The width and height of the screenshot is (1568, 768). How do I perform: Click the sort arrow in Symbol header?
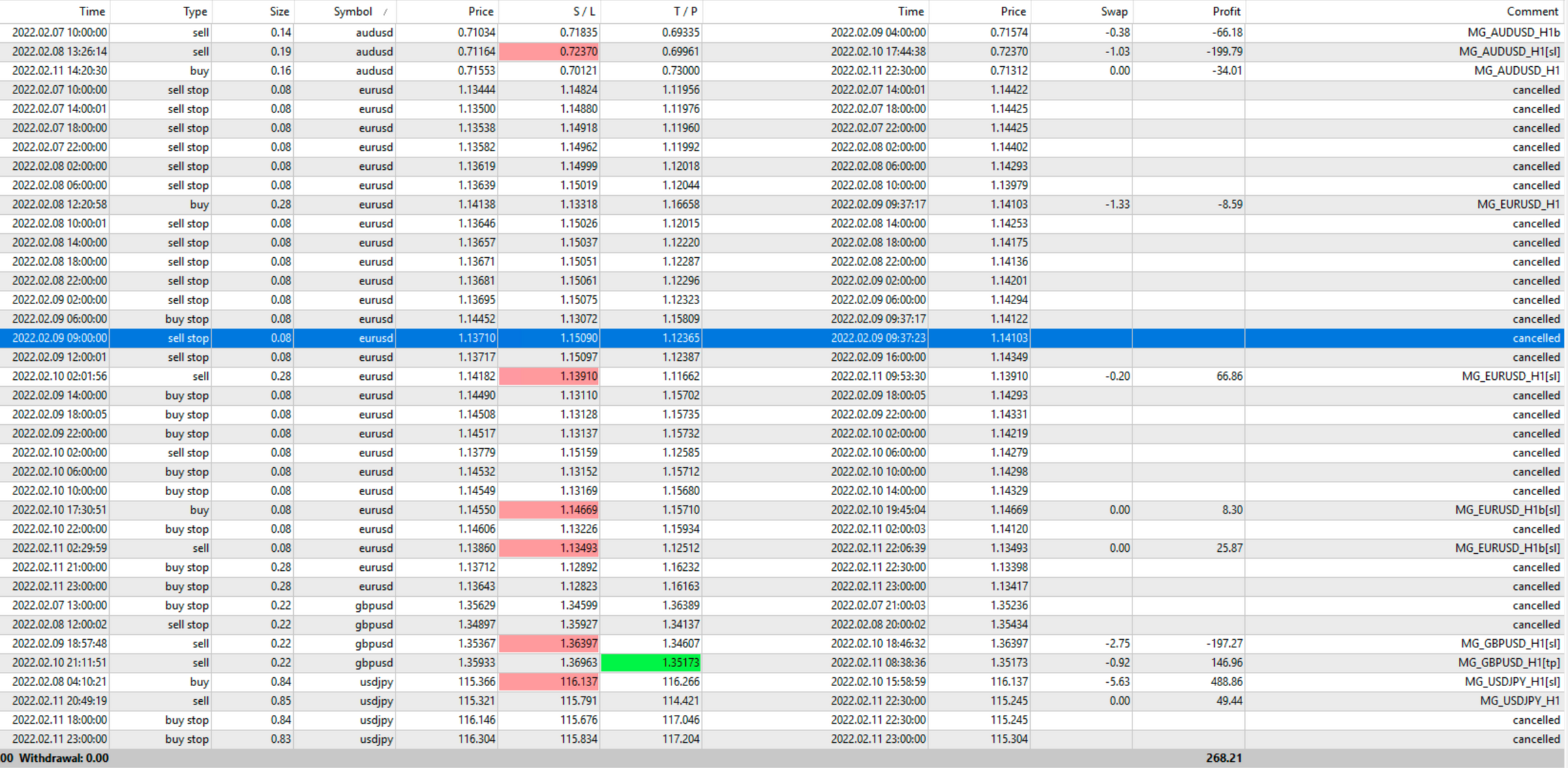point(385,12)
